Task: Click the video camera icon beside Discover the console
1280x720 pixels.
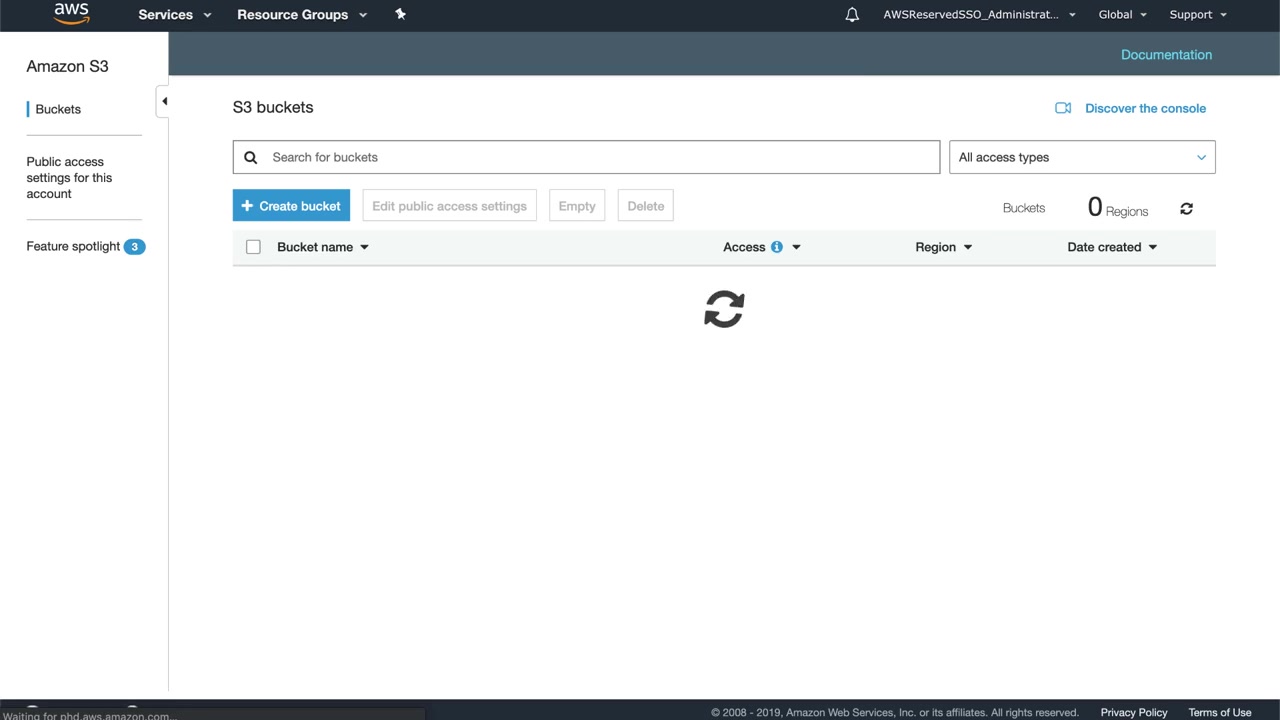Action: 1063,108
